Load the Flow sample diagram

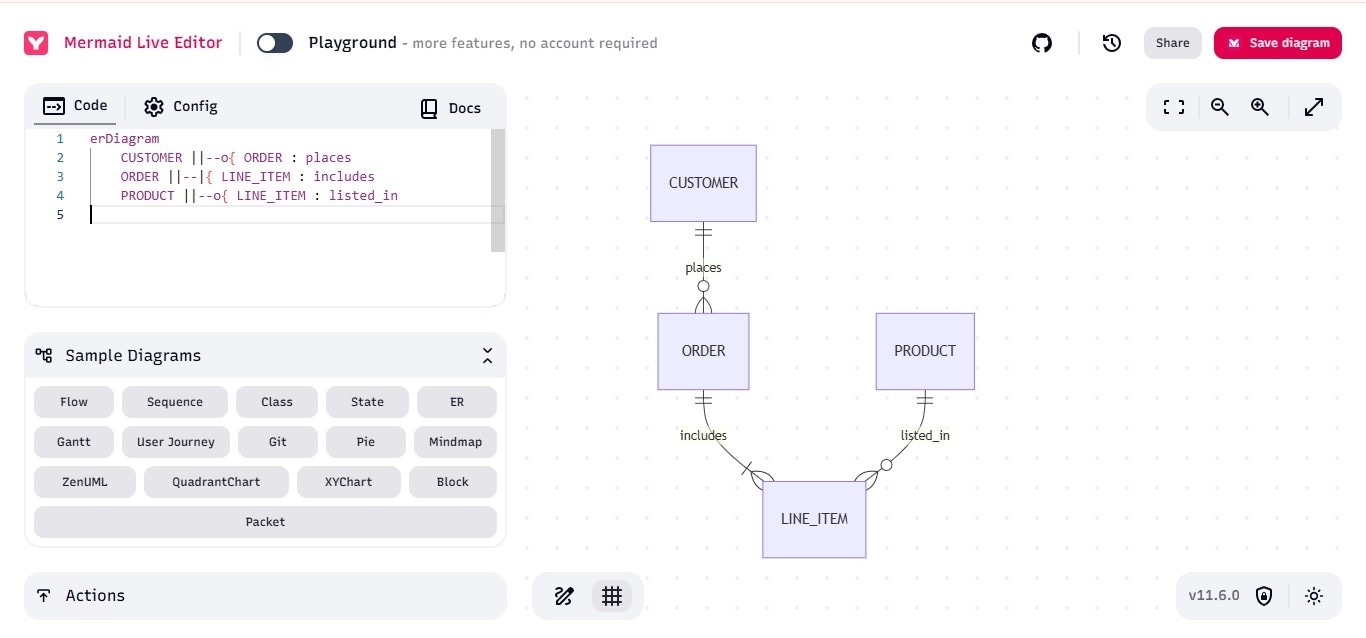pos(74,402)
